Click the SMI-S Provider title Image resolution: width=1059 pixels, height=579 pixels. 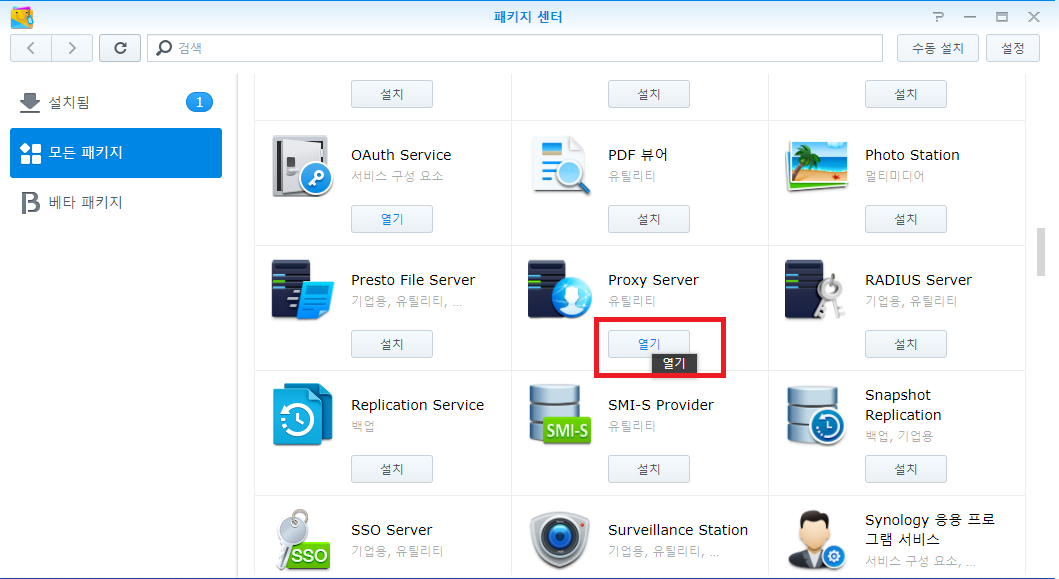point(661,405)
